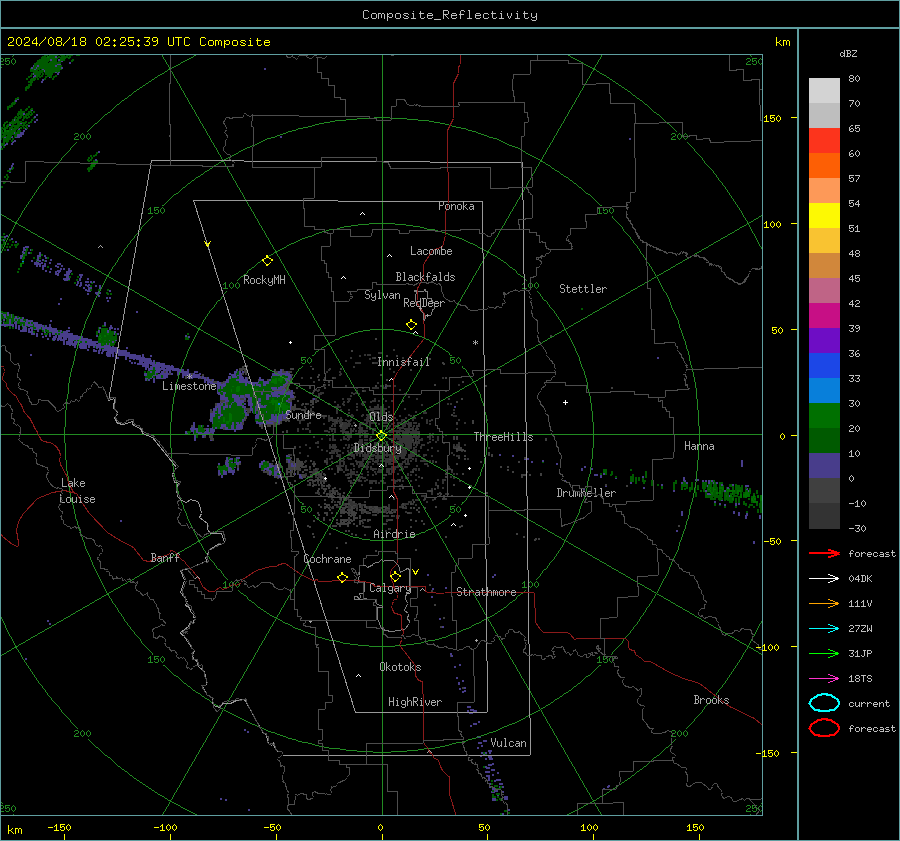Click the Didsbury city label

[378, 448]
